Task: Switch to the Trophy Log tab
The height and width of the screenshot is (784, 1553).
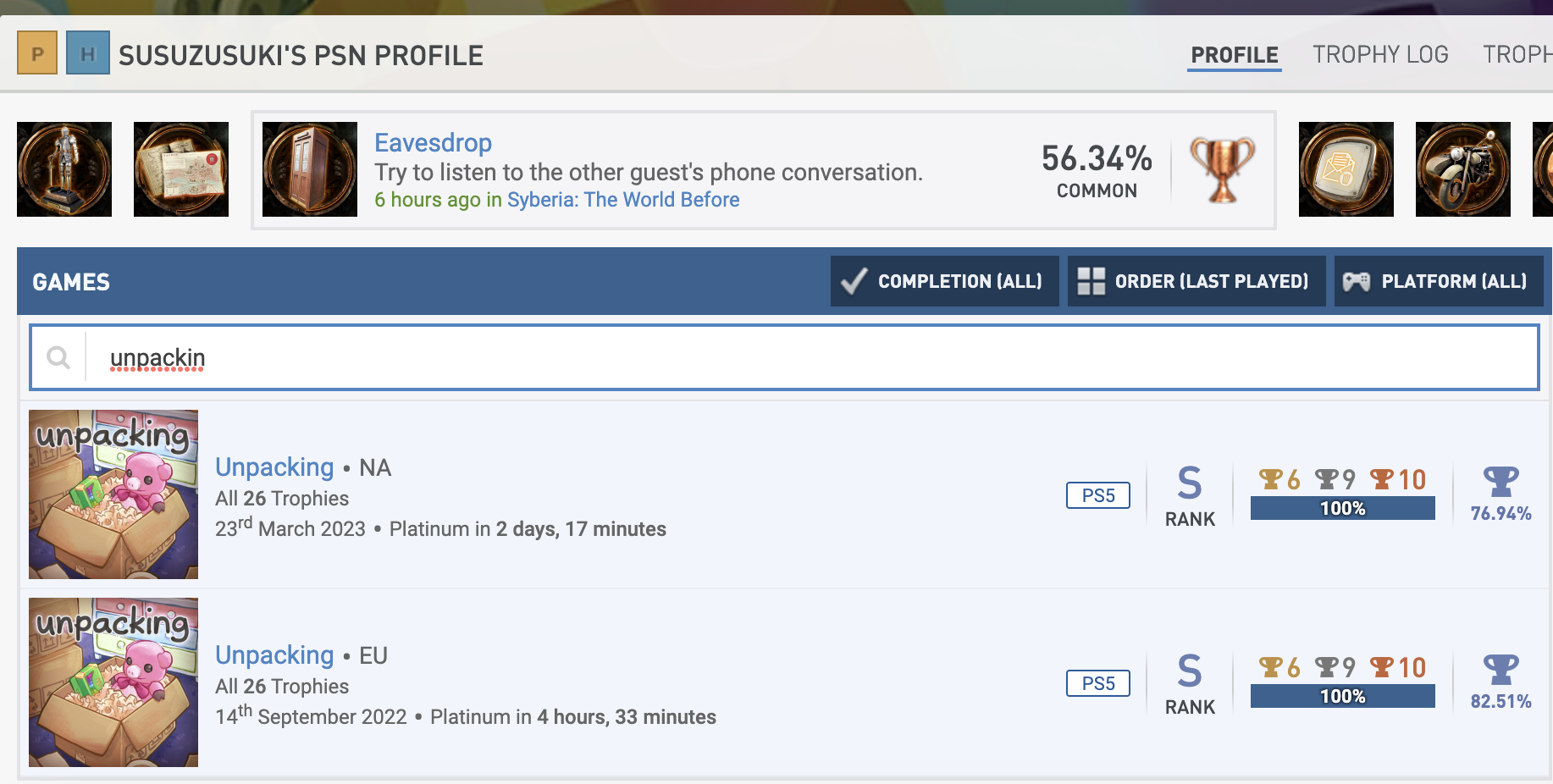Action: (x=1380, y=55)
